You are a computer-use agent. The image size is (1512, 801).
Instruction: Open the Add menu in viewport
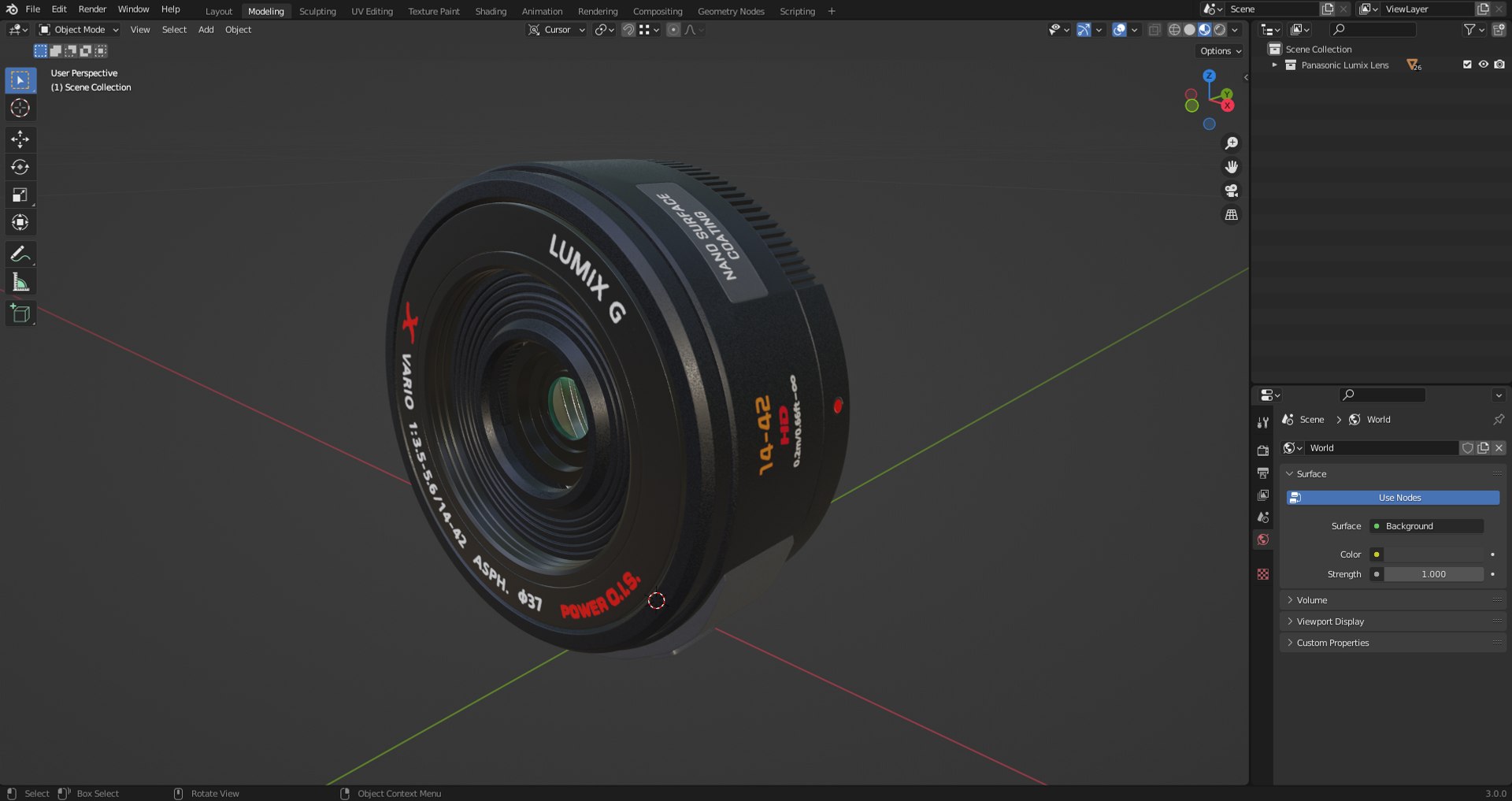point(206,30)
